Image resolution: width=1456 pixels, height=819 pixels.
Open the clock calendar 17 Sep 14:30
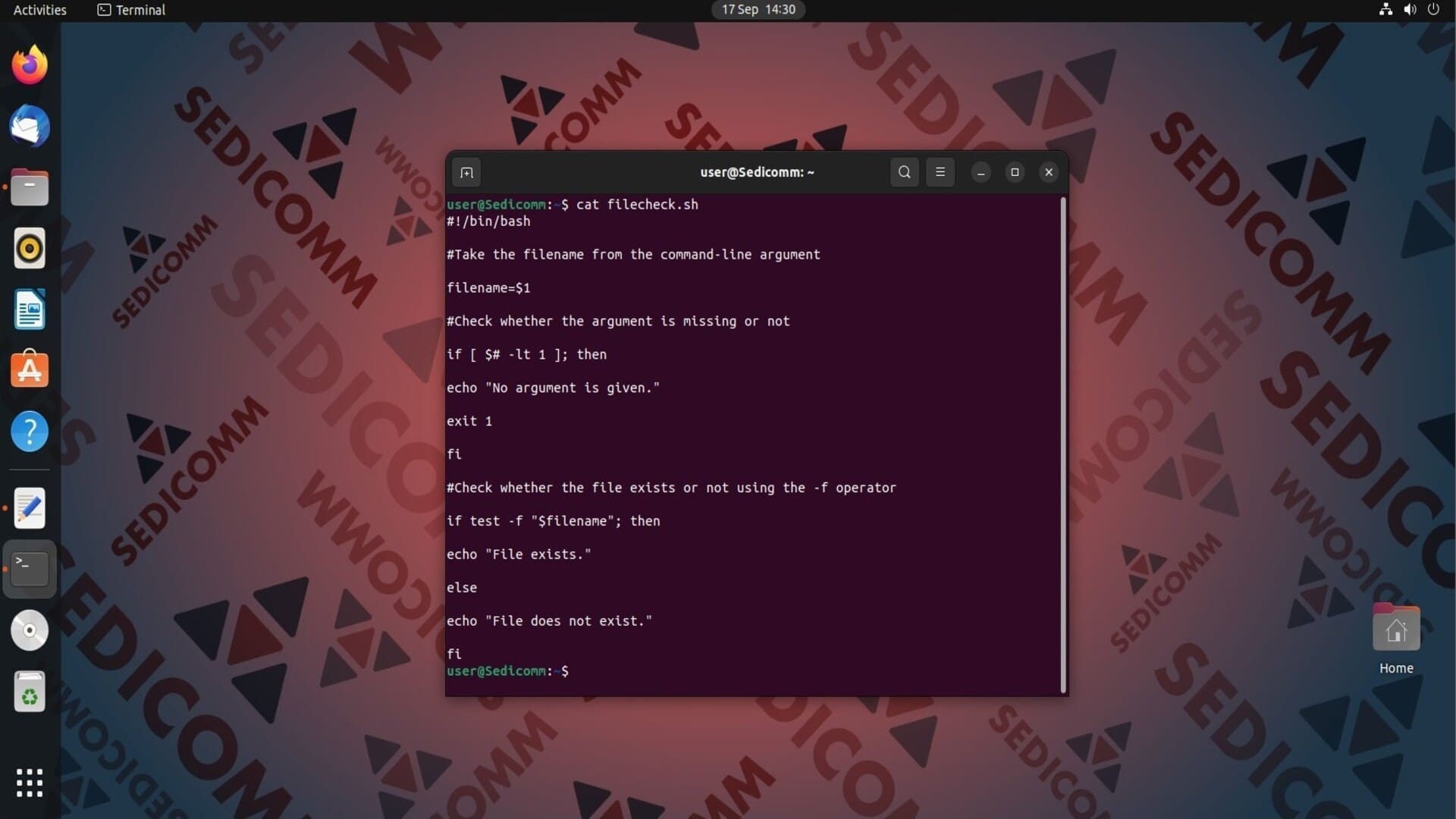[758, 10]
